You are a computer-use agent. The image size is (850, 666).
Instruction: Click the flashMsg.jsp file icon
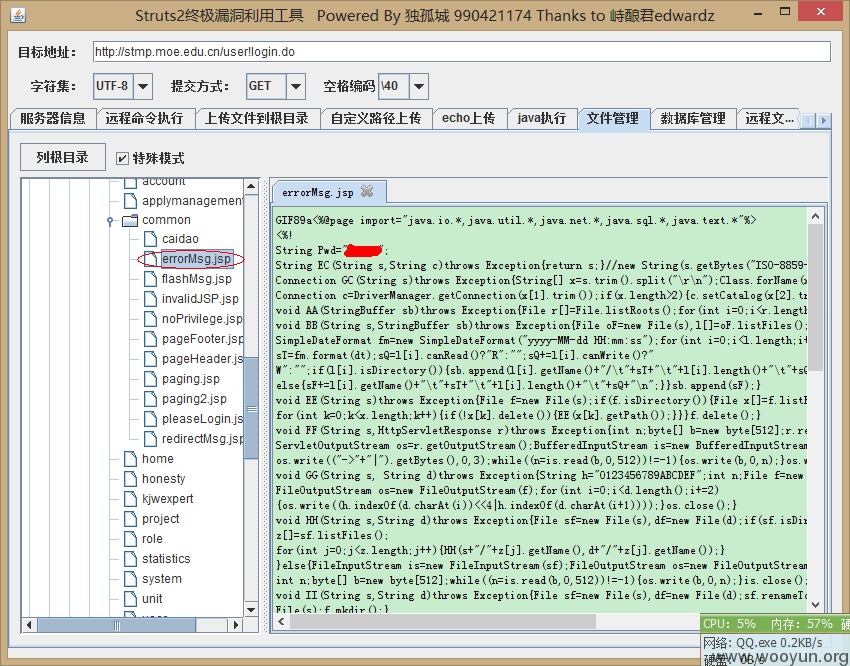(x=151, y=279)
